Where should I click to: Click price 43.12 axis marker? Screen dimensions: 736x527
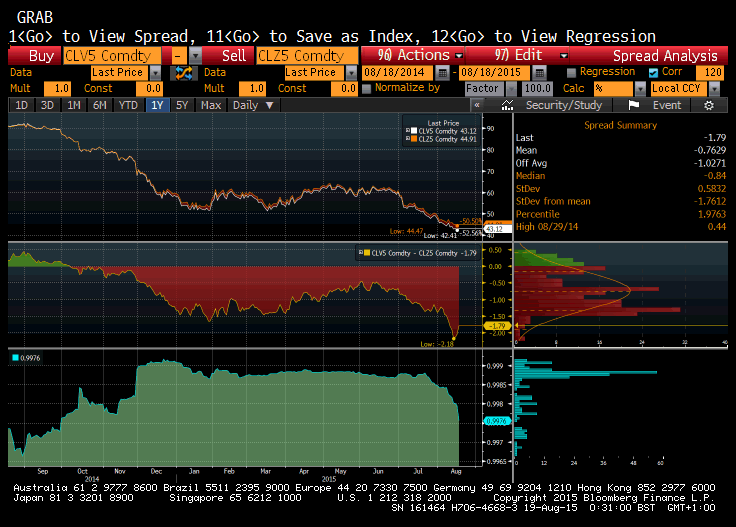coord(497,229)
